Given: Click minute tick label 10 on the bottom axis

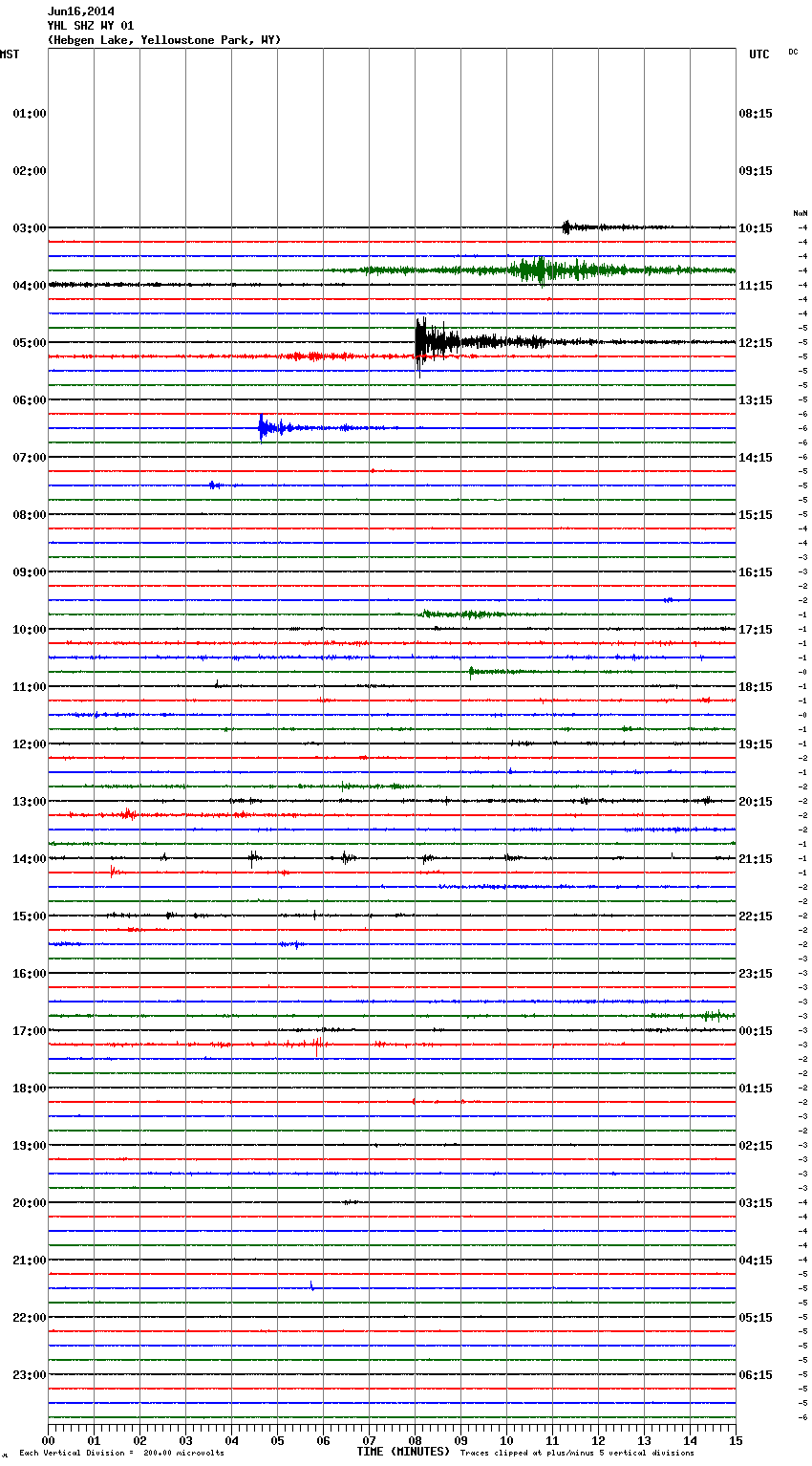Looking at the screenshot, I should (x=506, y=1440).
